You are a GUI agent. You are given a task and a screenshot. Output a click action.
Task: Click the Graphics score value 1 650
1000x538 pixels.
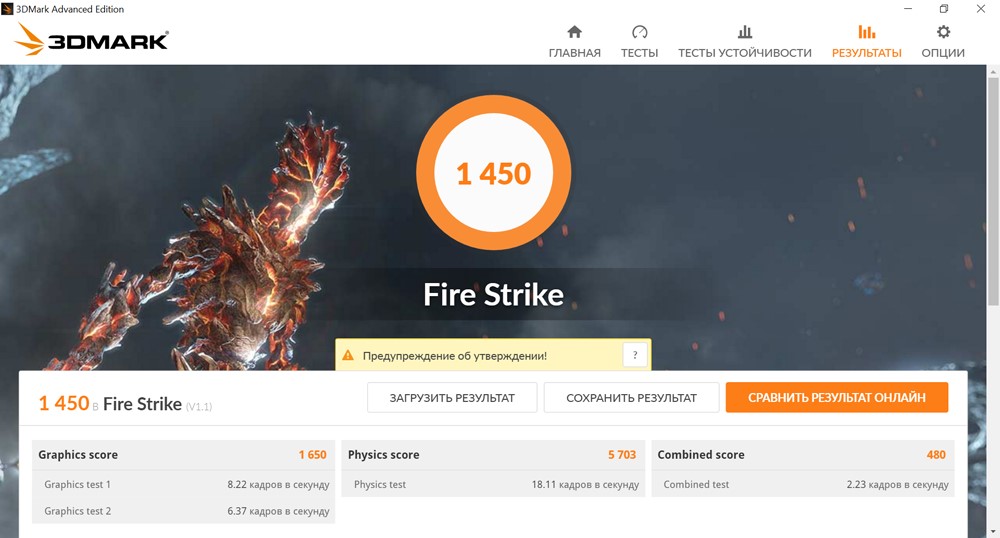[312, 454]
